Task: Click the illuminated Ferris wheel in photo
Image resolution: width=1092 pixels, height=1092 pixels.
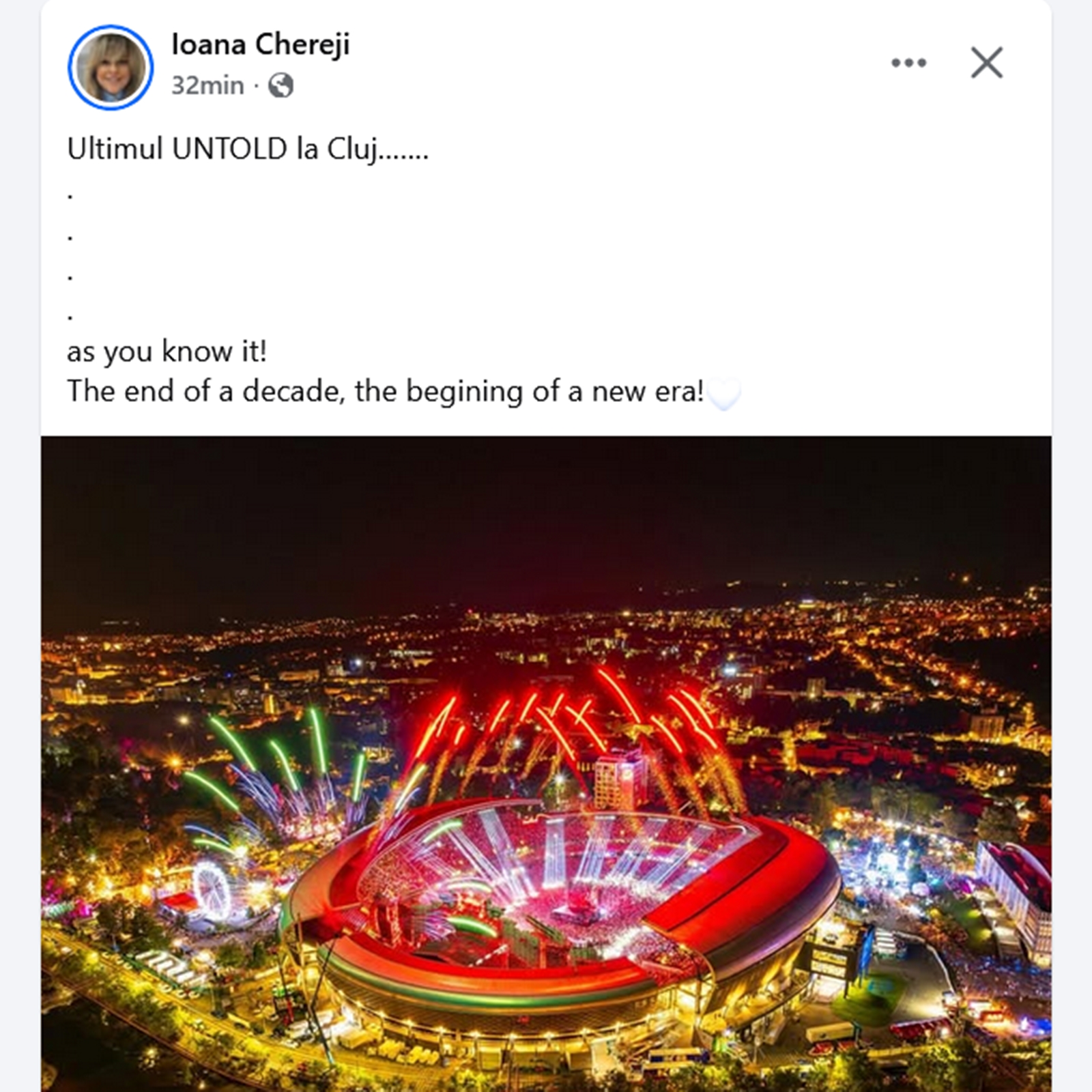Action: (212, 887)
